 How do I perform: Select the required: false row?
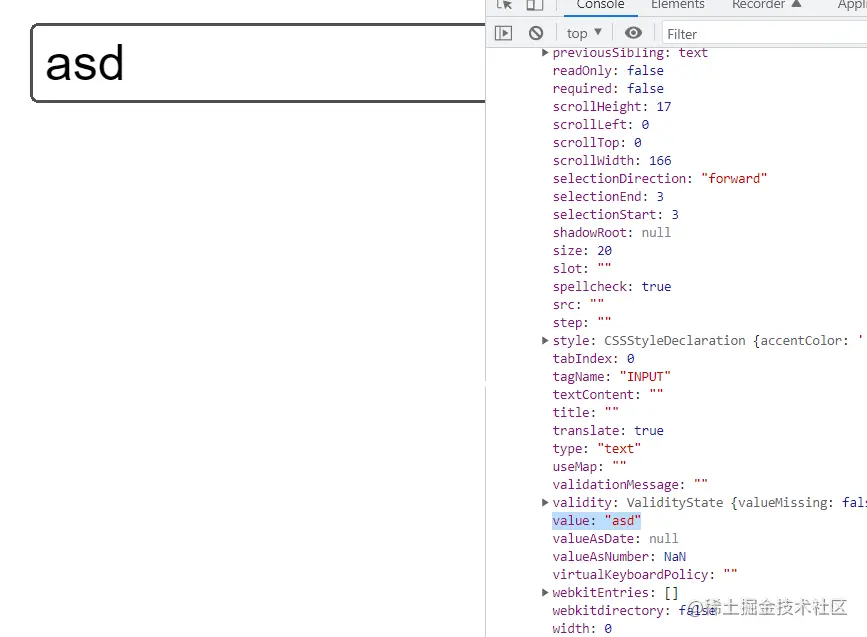click(608, 88)
